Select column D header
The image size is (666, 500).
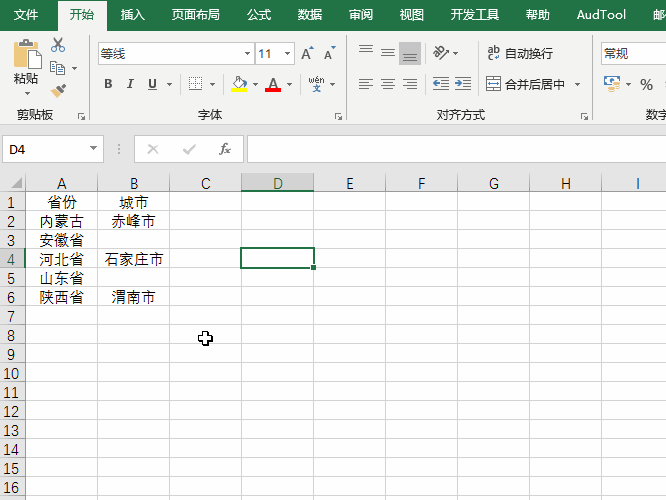[x=277, y=183]
